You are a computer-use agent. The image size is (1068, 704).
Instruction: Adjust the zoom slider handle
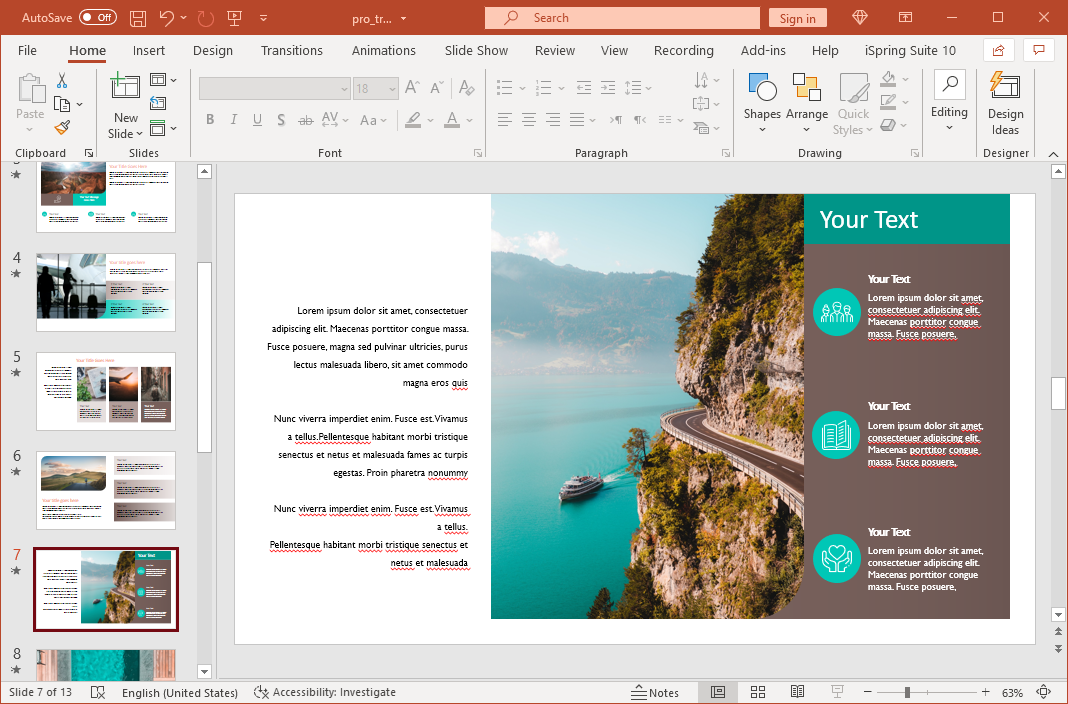point(907,692)
